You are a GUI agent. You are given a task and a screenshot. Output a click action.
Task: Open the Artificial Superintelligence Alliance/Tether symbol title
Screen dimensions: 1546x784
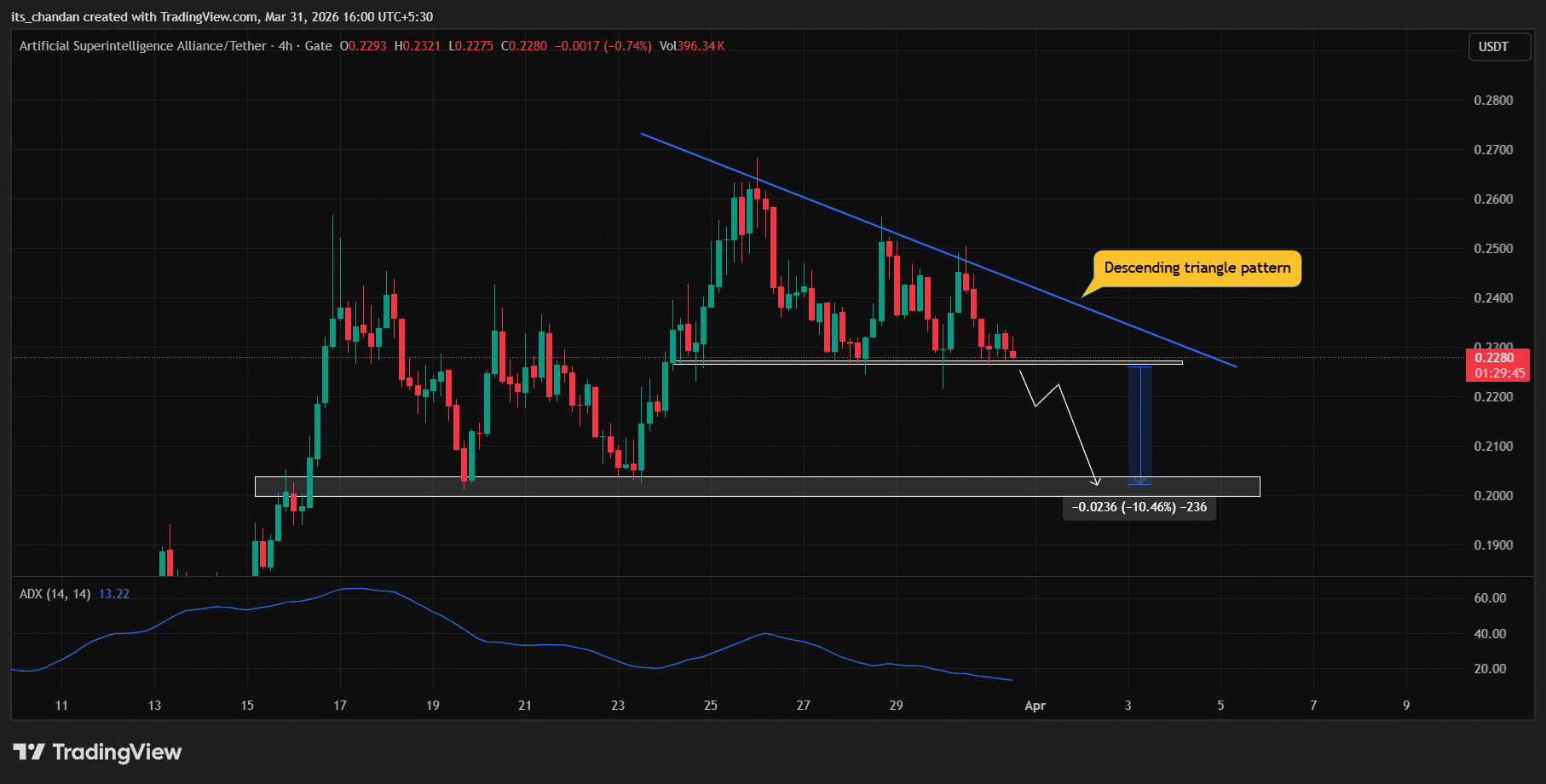142,46
